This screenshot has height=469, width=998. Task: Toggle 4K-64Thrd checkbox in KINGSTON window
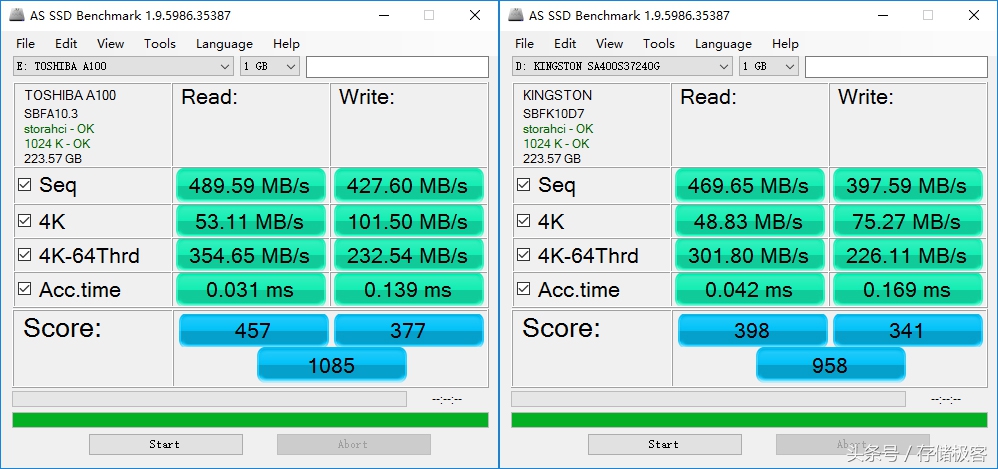524,255
